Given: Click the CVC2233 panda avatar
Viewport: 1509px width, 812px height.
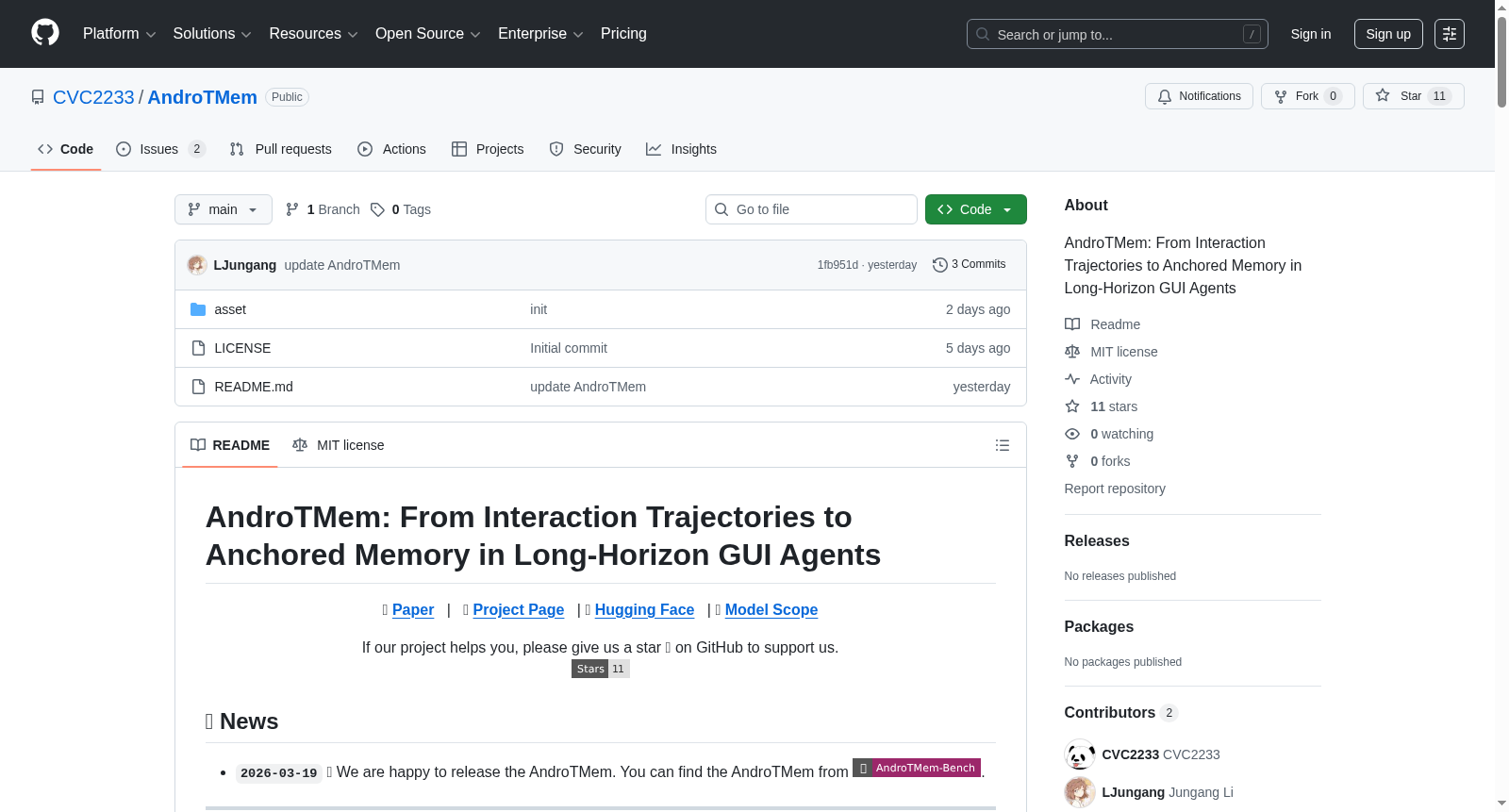Looking at the screenshot, I should (1080, 754).
